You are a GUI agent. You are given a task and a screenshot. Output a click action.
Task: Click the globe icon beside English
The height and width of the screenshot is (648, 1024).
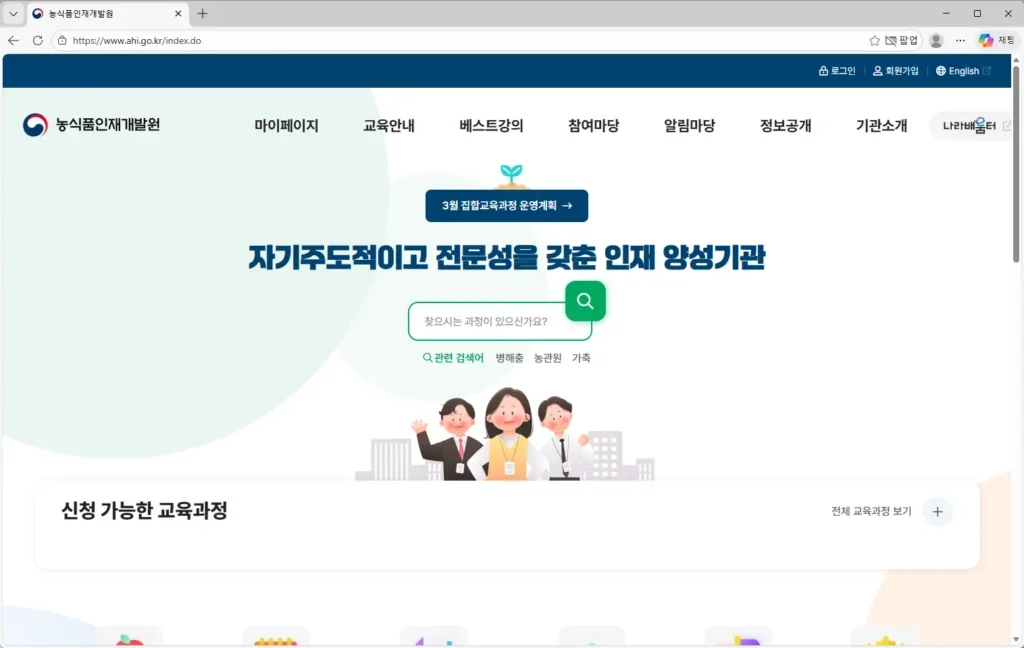click(x=940, y=71)
